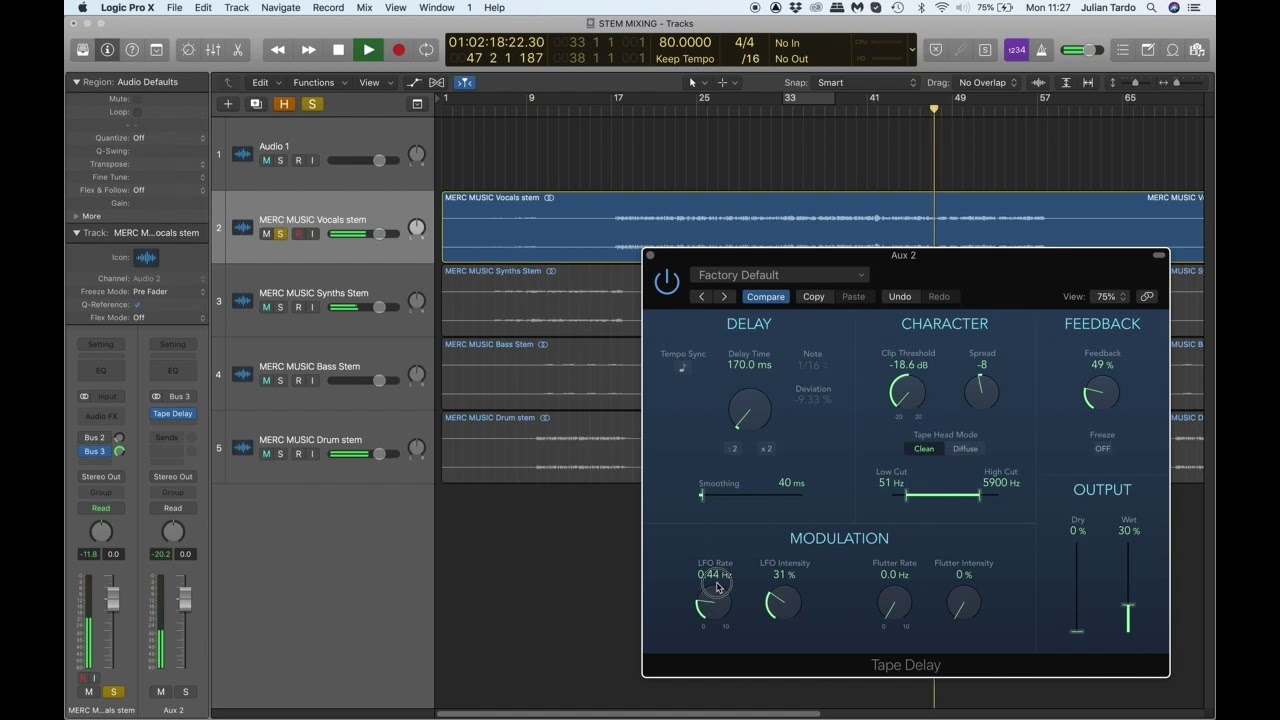Toggle Cycle mode in transport
This screenshot has width=1280, height=720.
pyautogui.click(x=427, y=50)
